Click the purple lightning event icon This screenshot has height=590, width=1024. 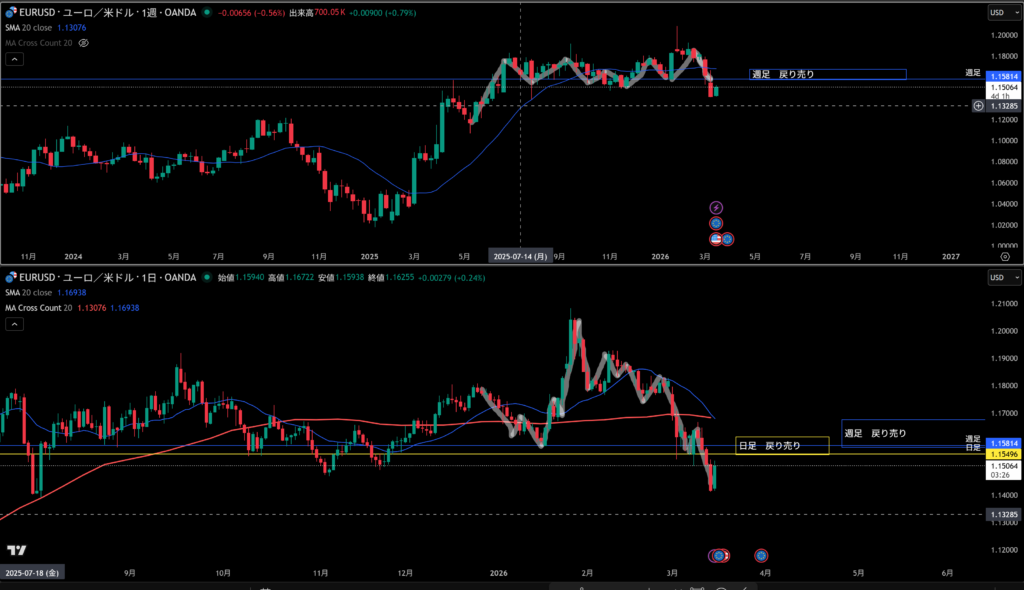[716, 208]
